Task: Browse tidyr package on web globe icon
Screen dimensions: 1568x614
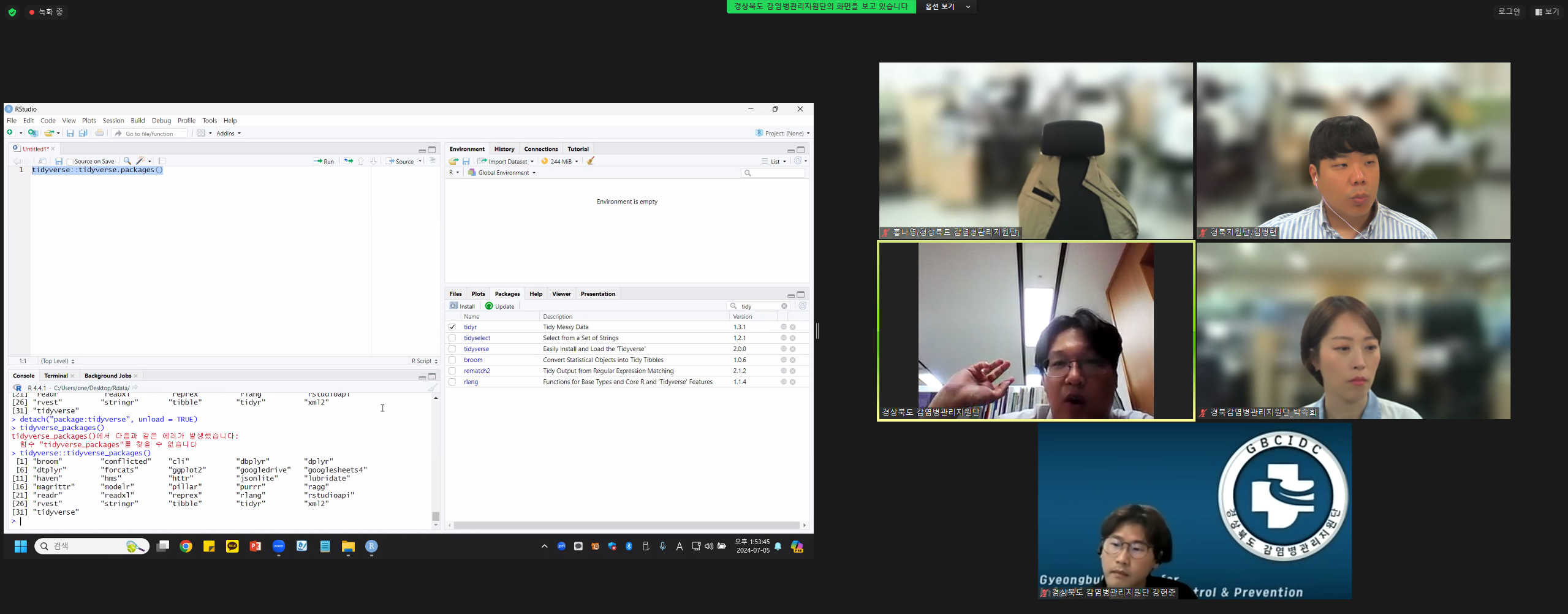Action: [783, 327]
